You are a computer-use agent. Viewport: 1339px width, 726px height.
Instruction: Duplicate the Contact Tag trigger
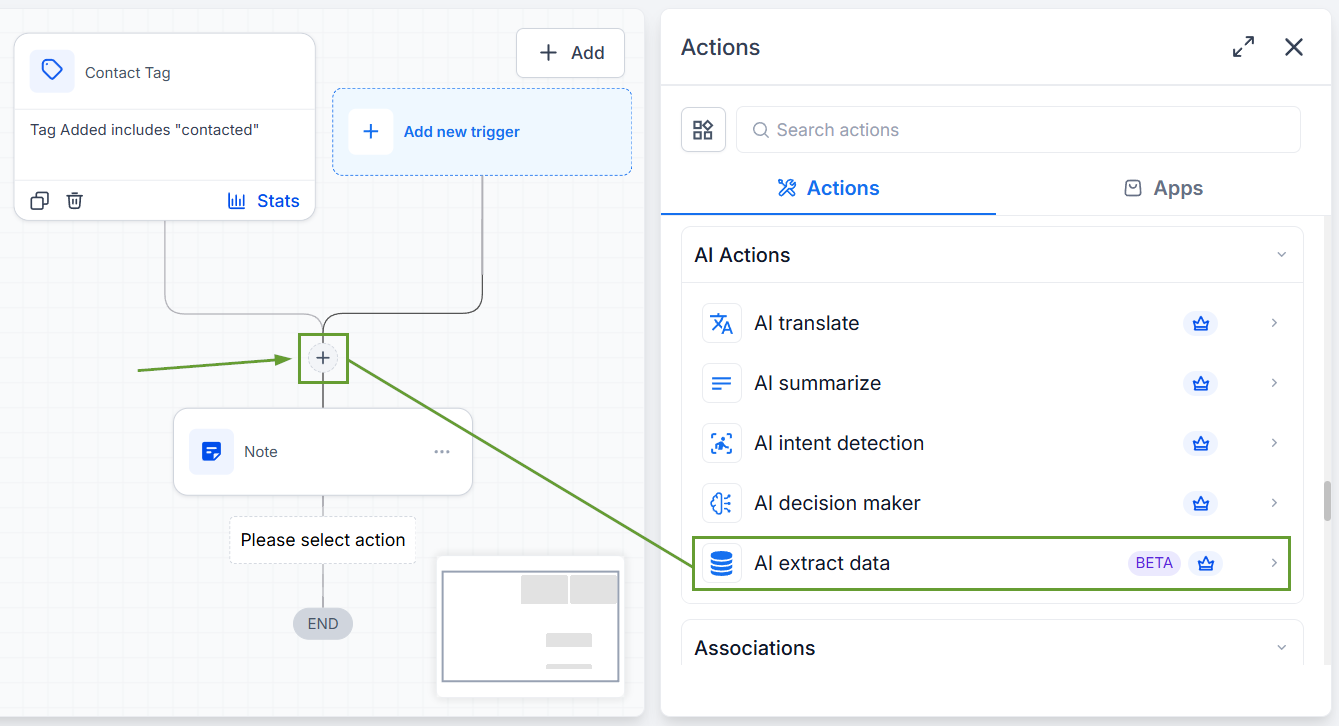39,201
